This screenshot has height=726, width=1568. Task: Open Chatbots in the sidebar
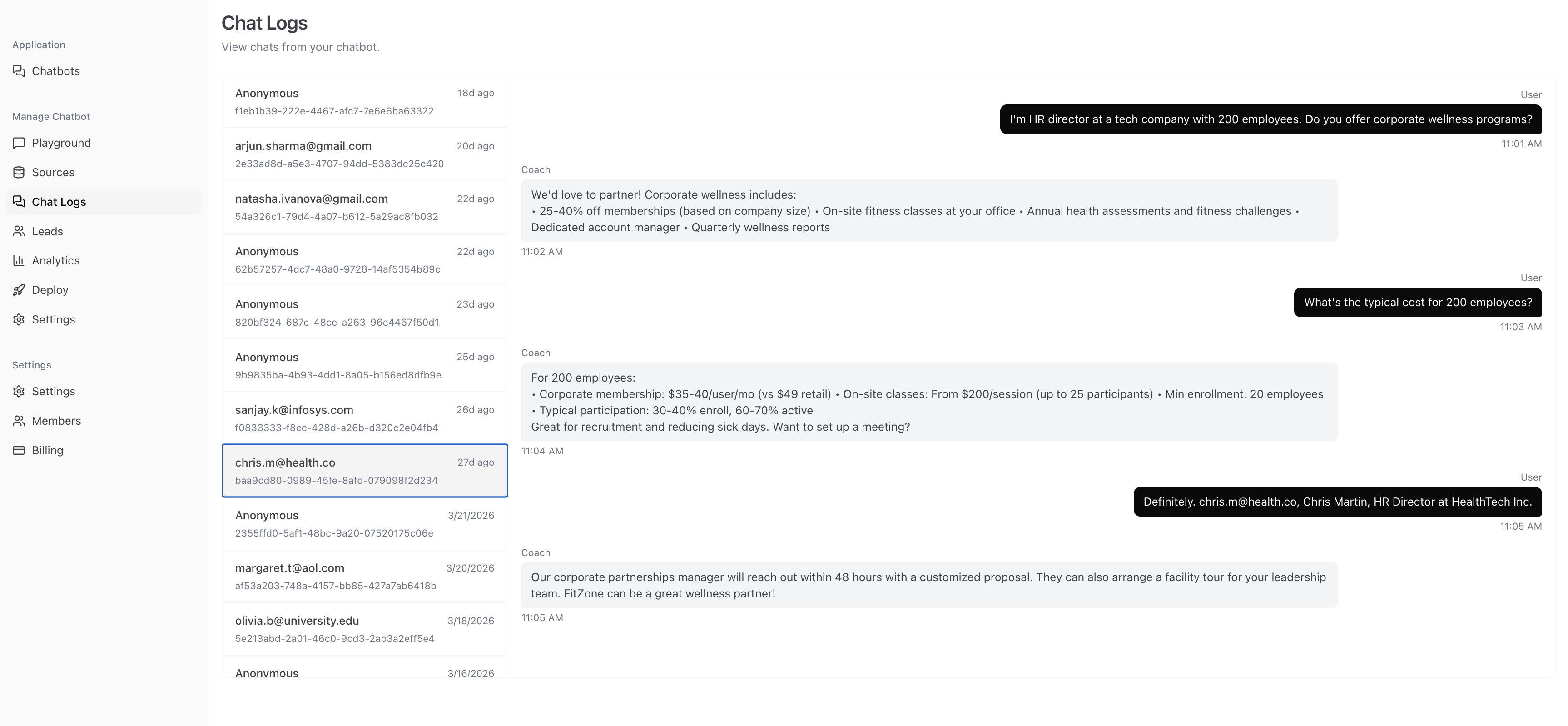point(103,71)
